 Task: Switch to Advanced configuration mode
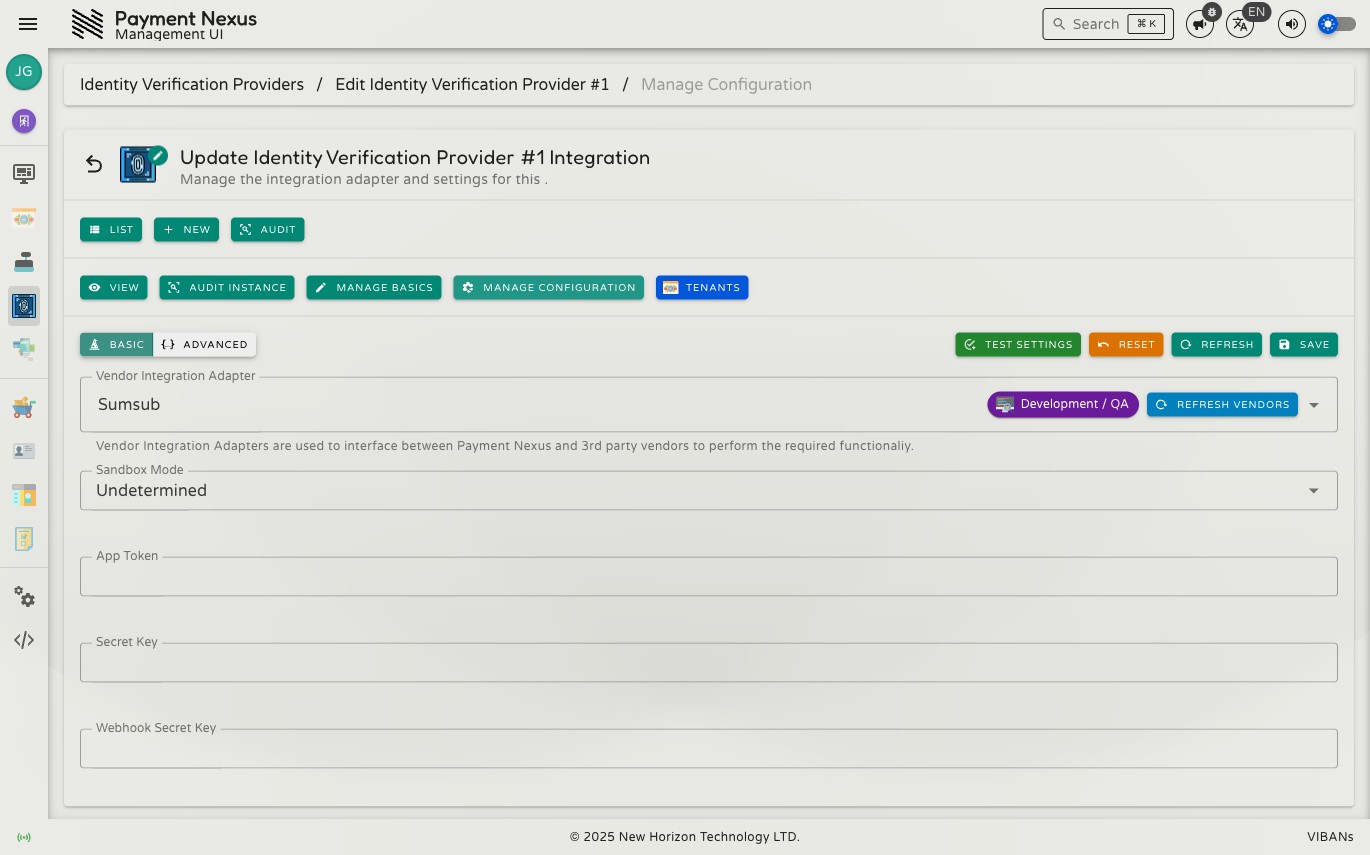pos(205,344)
